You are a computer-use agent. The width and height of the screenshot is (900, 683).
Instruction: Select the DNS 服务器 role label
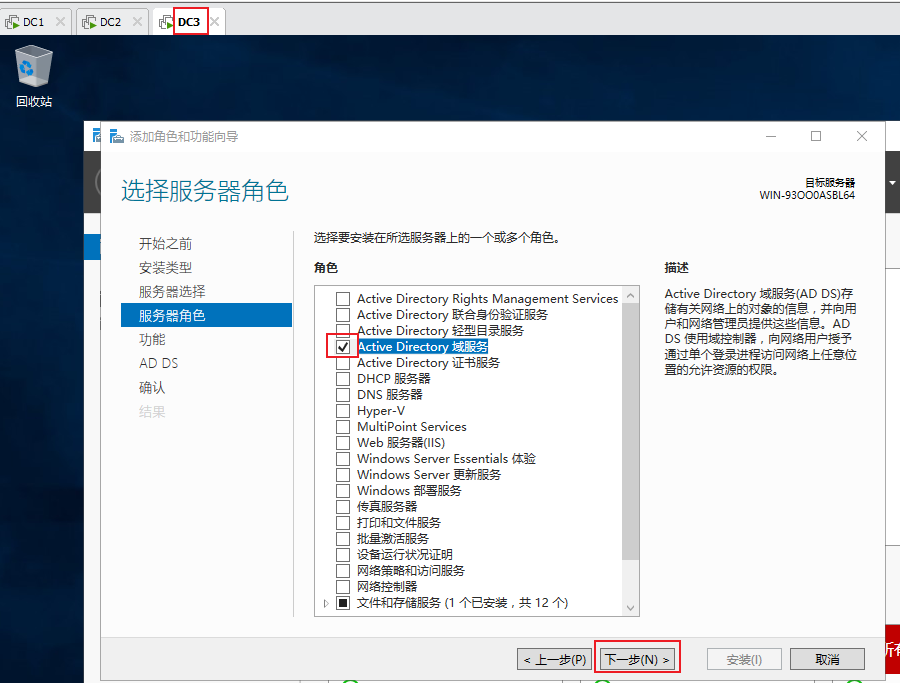click(390, 395)
